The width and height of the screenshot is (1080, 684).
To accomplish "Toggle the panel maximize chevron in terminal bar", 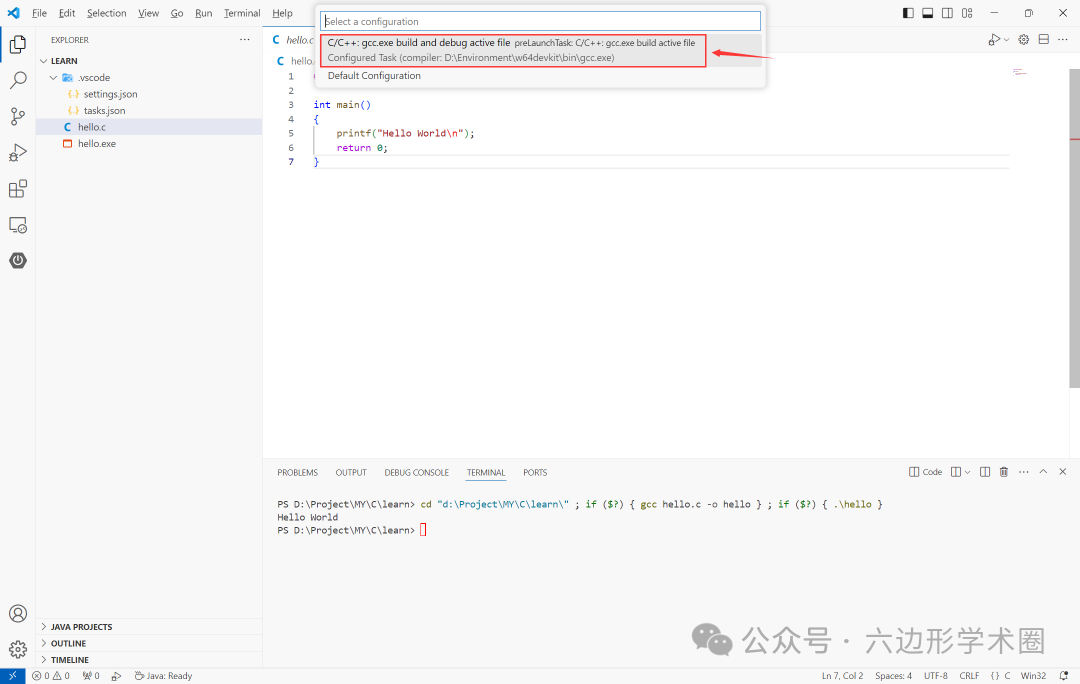I will pyautogui.click(x=1042, y=471).
